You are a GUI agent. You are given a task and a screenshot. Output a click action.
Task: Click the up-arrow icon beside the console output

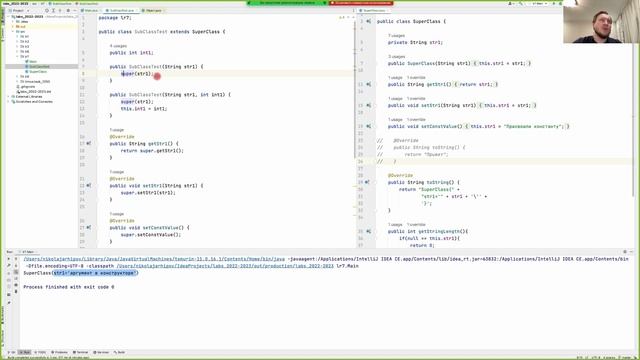point(16,259)
